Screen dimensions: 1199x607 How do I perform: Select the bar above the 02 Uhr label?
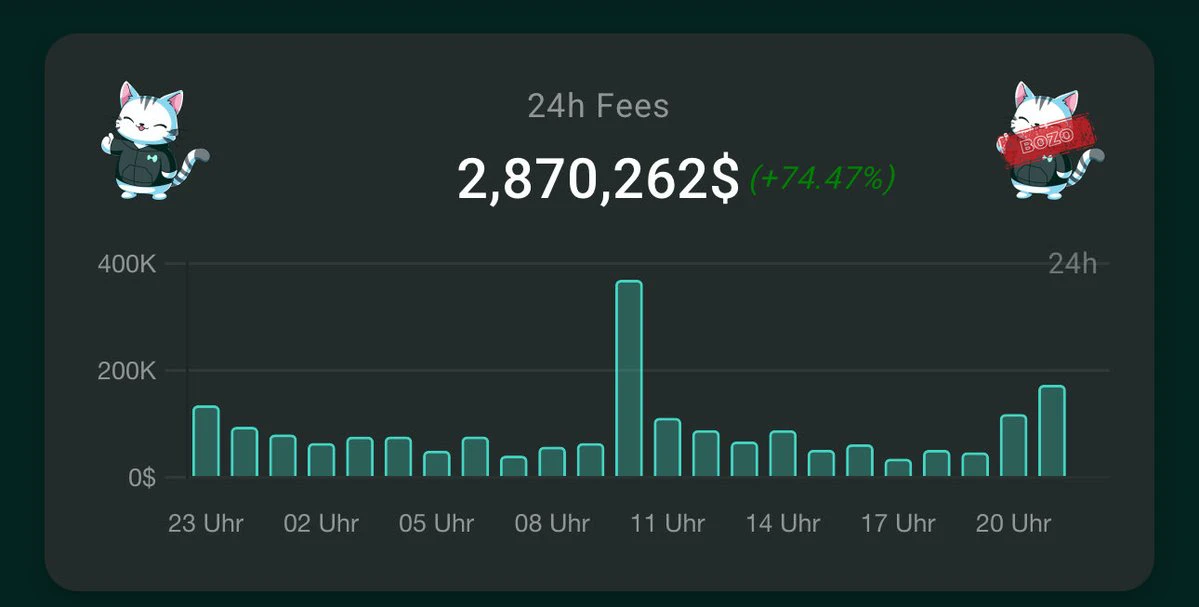point(321,460)
